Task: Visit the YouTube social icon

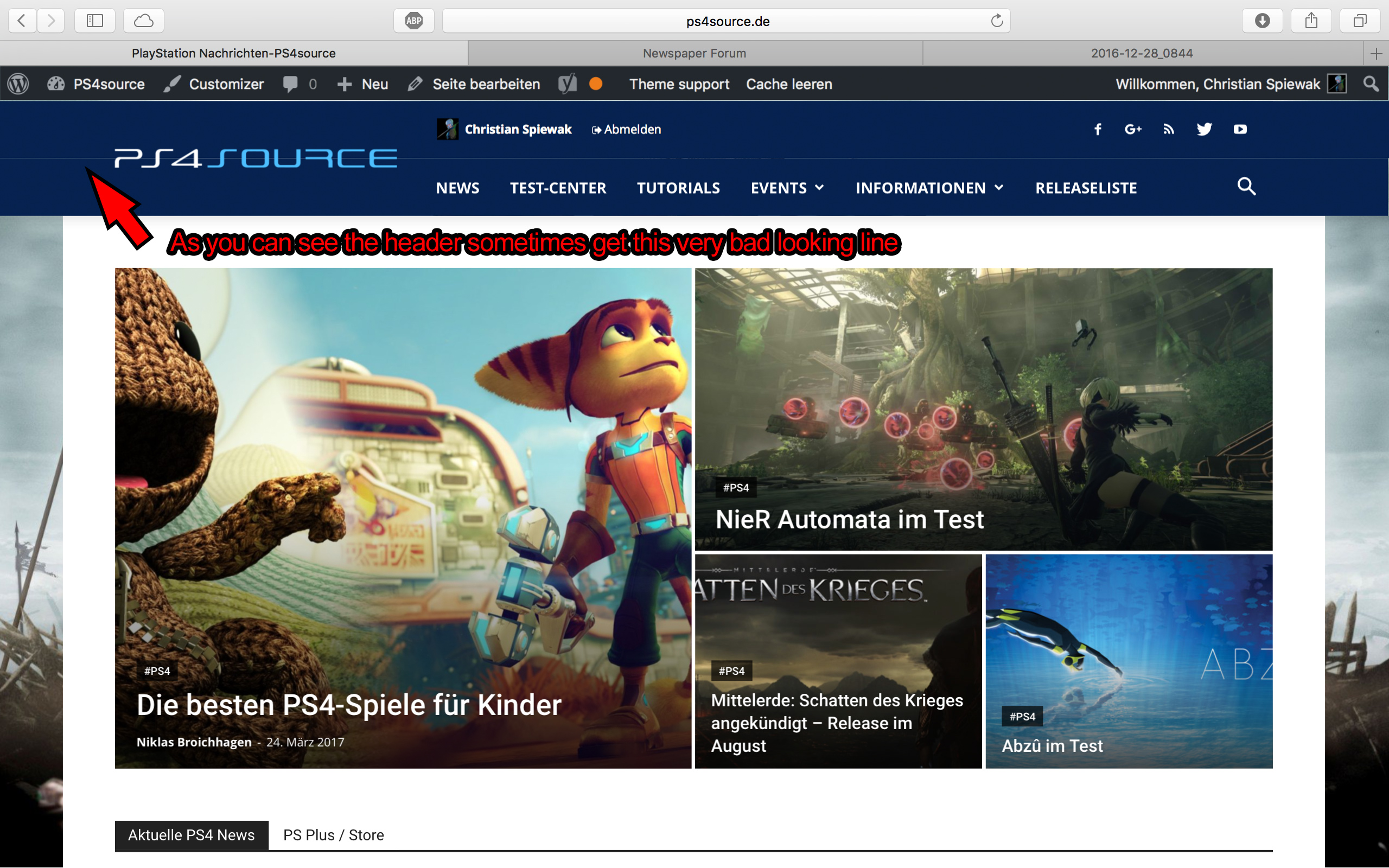Action: [1240, 129]
